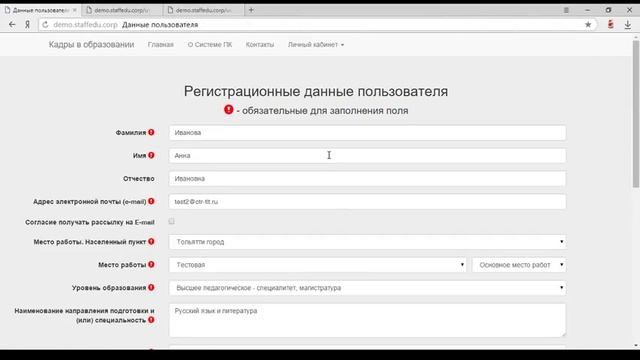Click the 'Русский язык и литература' textarea

coord(367,320)
